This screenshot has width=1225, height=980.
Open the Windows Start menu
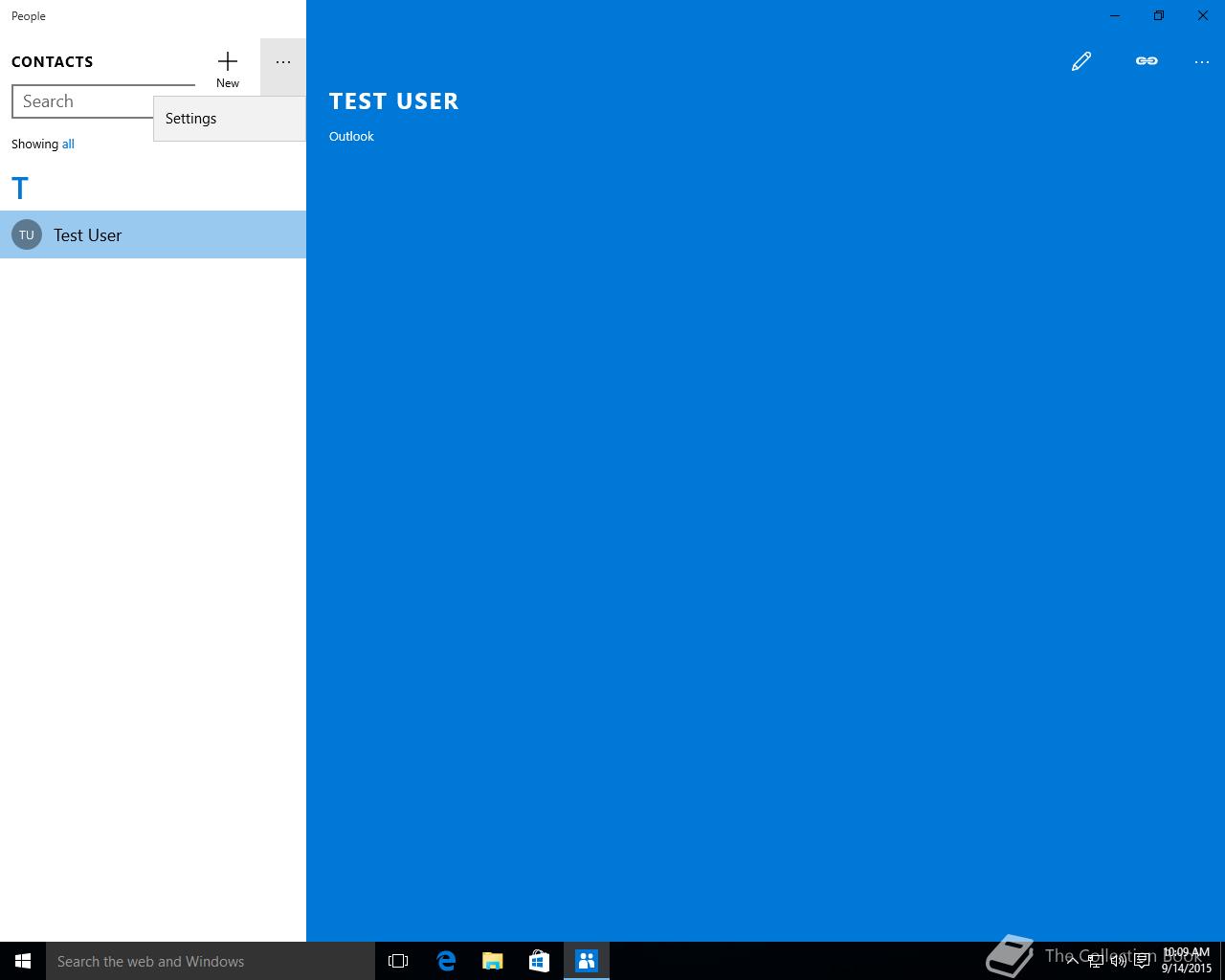point(23,961)
